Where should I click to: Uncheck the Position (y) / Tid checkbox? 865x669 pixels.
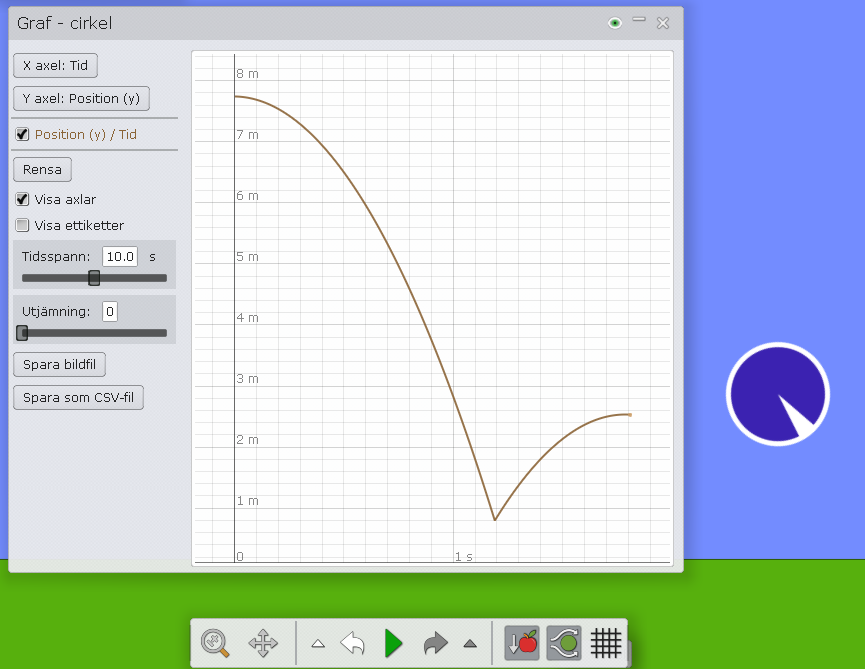23,134
